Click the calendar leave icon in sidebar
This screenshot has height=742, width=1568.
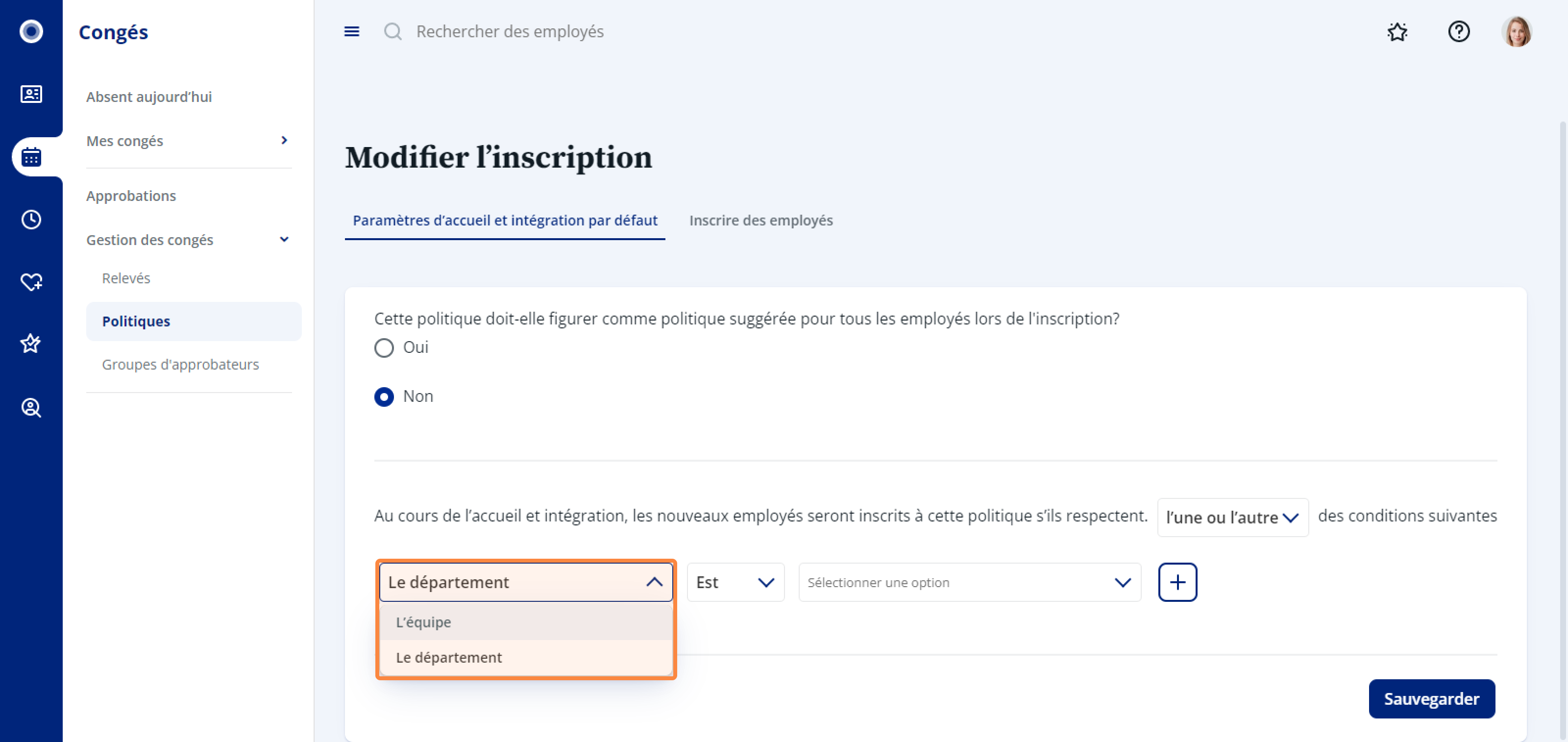[31, 157]
